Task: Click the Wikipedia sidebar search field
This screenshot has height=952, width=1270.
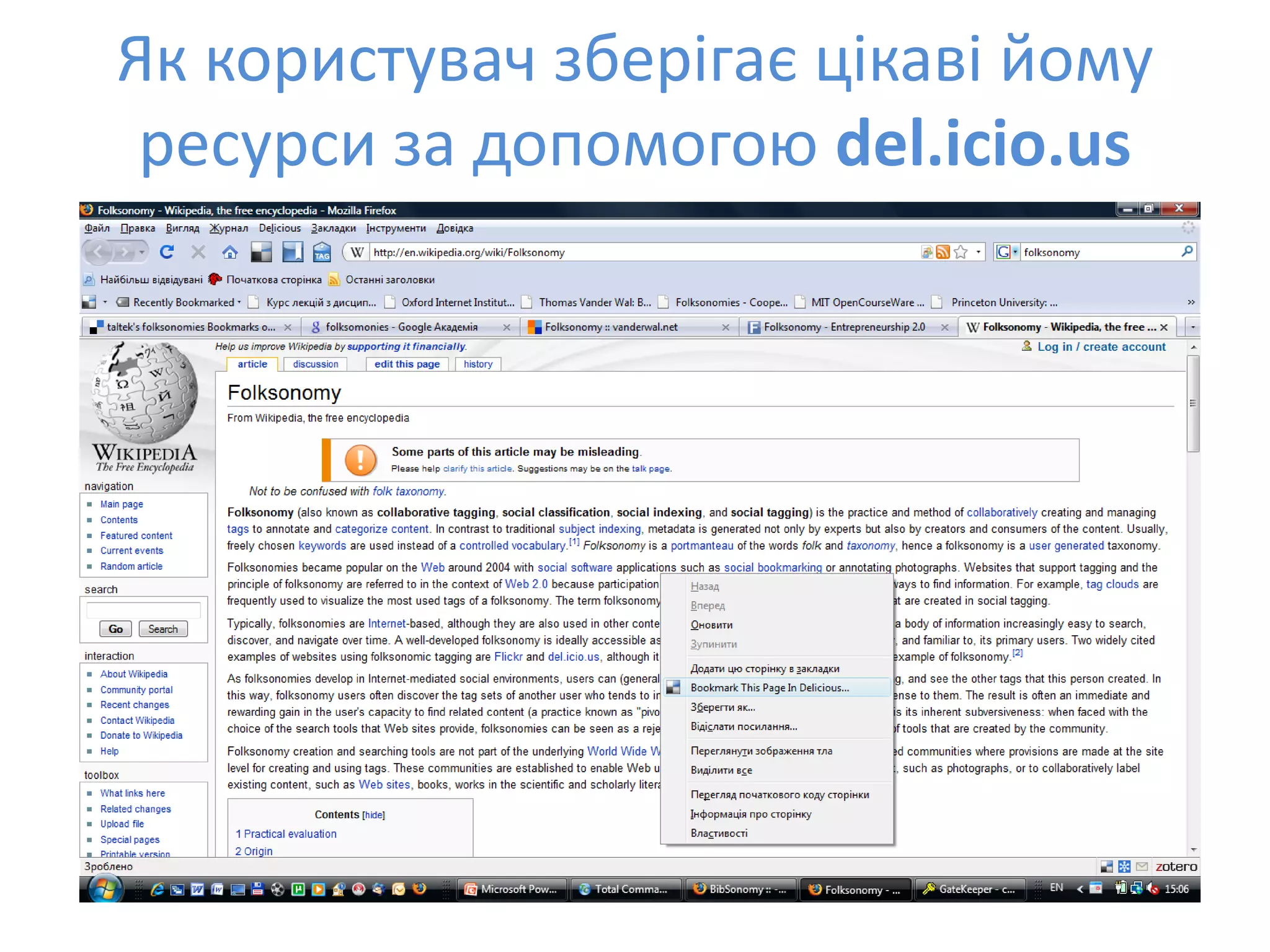Action: pyautogui.click(x=143, y=610)
